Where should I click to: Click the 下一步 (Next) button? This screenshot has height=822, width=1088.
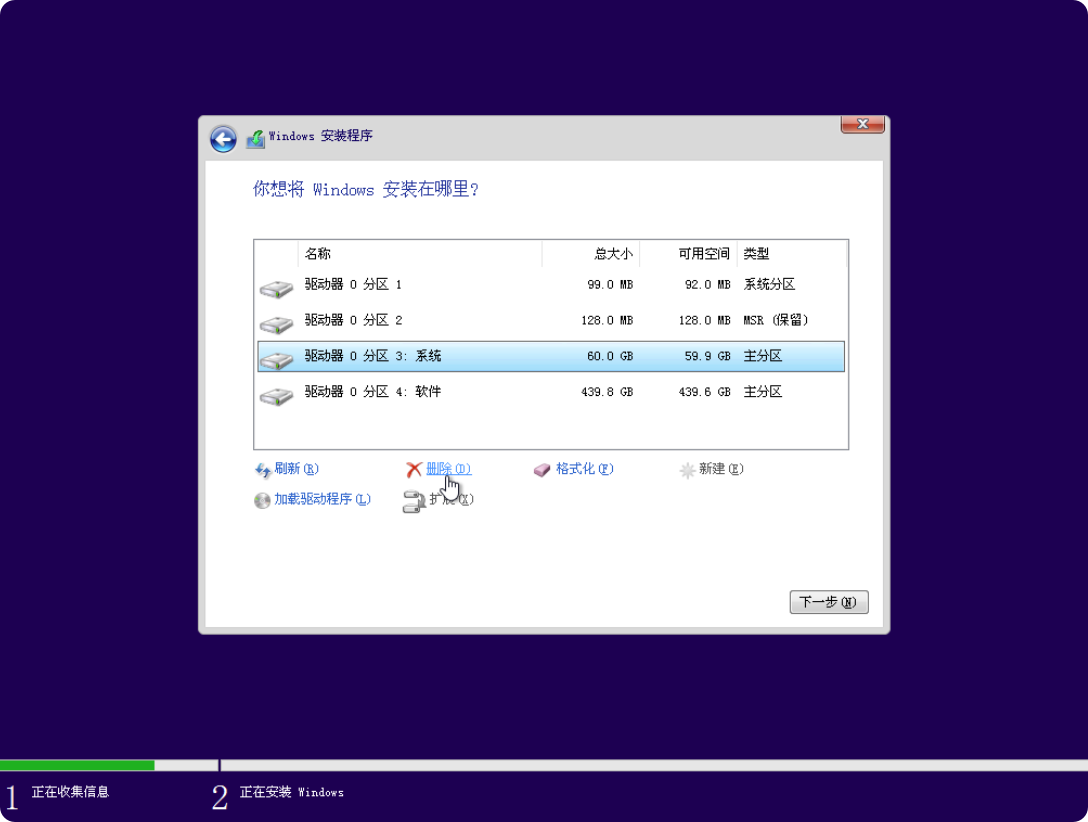tap(828, 602)
